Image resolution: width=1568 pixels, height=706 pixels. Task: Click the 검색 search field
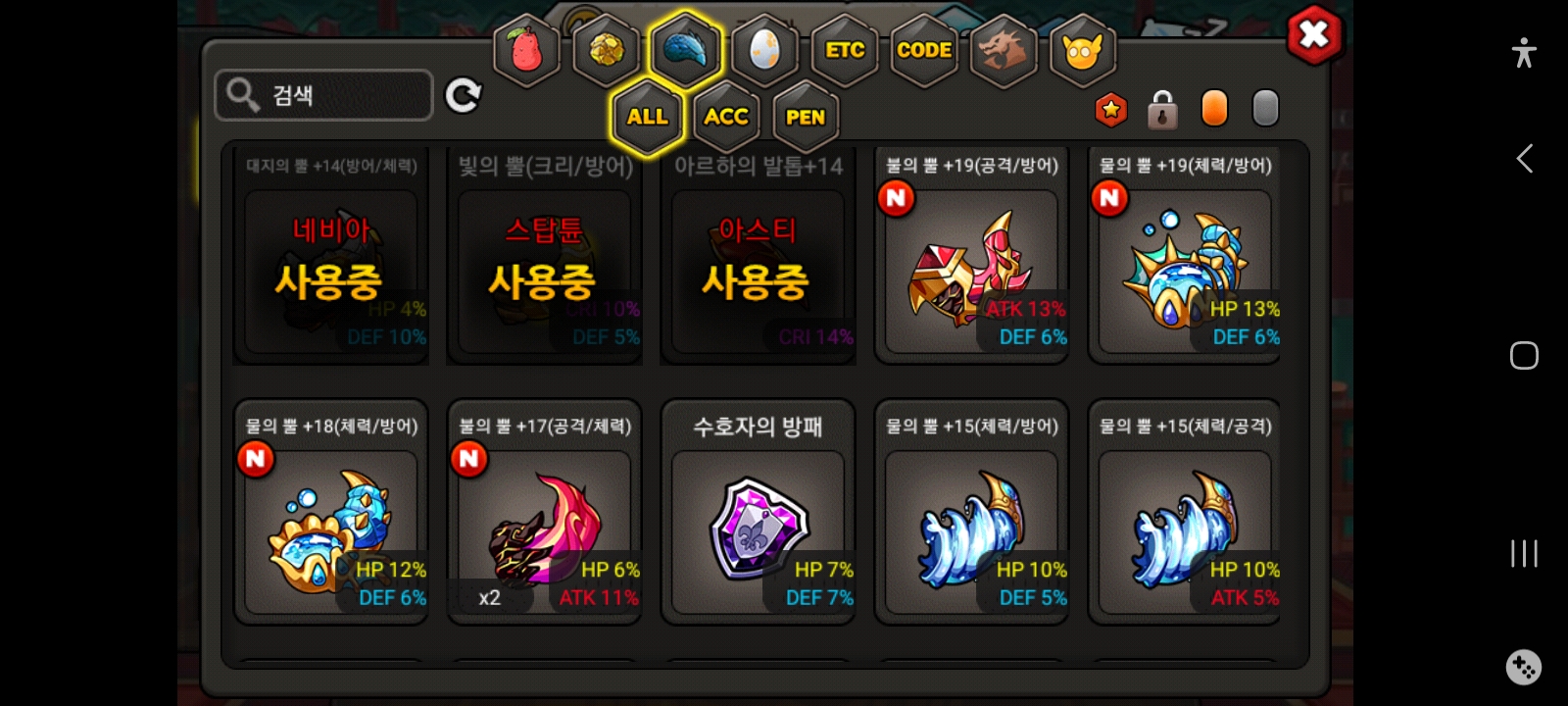323,95
